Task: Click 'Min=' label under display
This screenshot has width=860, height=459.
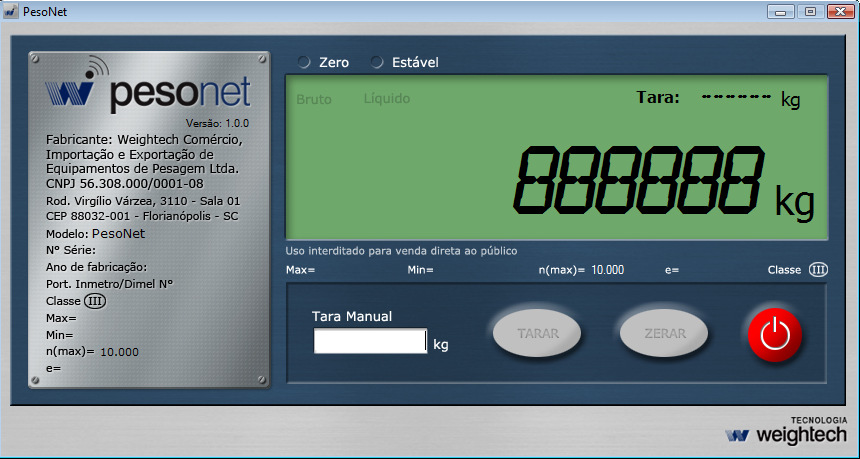Action: tap(421, 270)
